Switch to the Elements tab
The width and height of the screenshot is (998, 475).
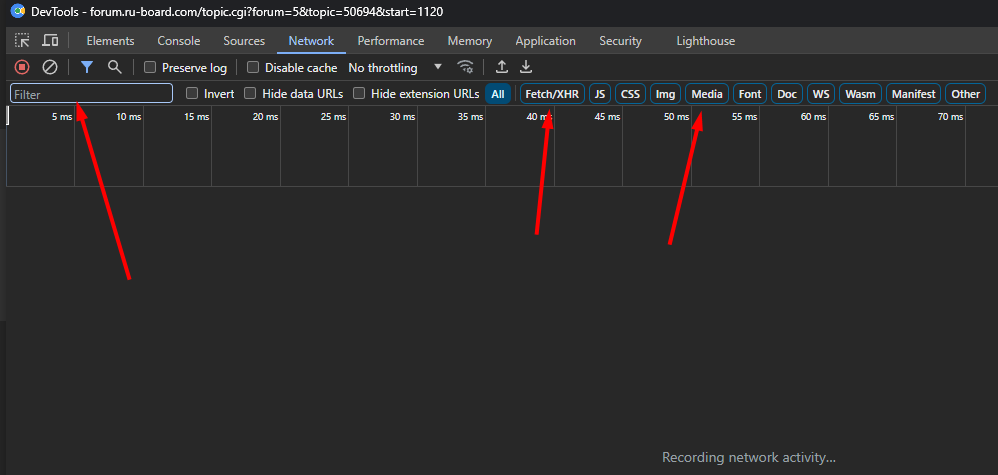coord(111,41)
